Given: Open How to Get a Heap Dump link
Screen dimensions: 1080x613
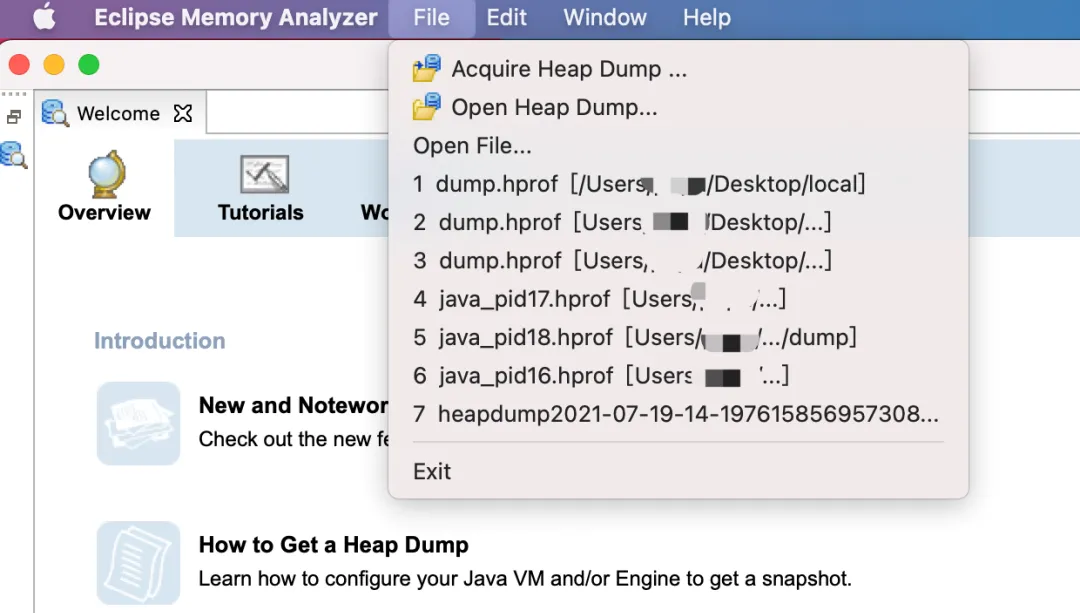Looking at the screenshot, I should pyautogui.click(x=333, y=545).
